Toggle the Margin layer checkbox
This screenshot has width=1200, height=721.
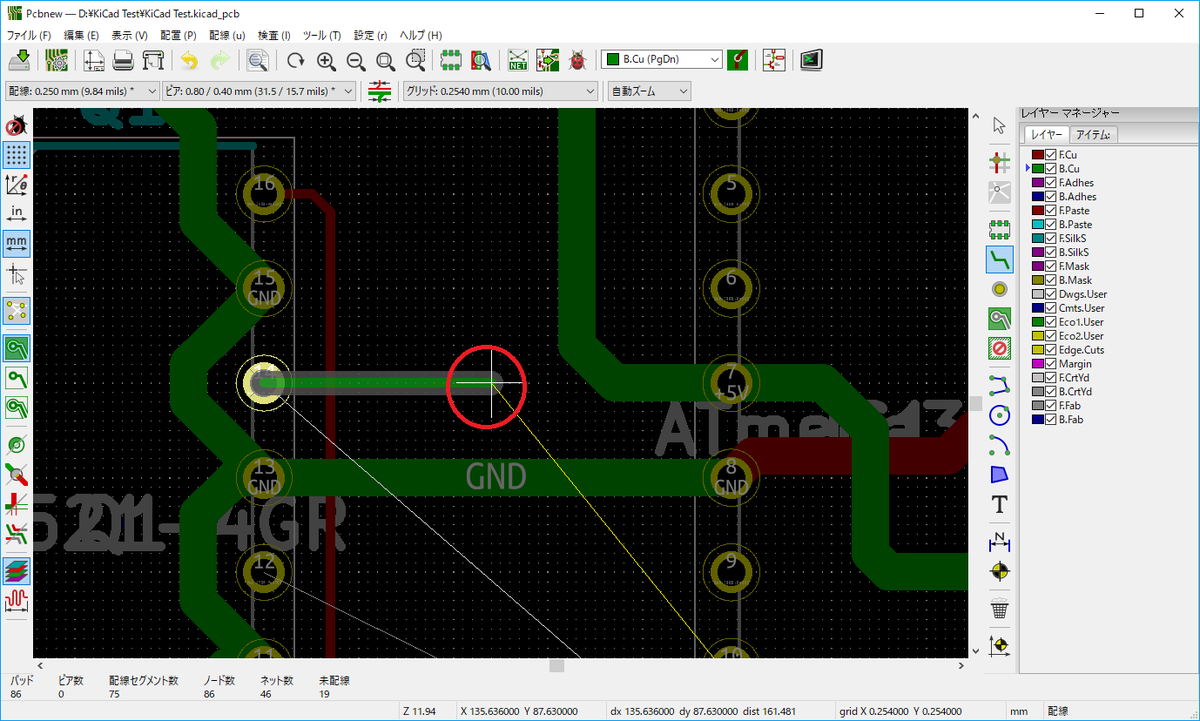(1051, 364)
